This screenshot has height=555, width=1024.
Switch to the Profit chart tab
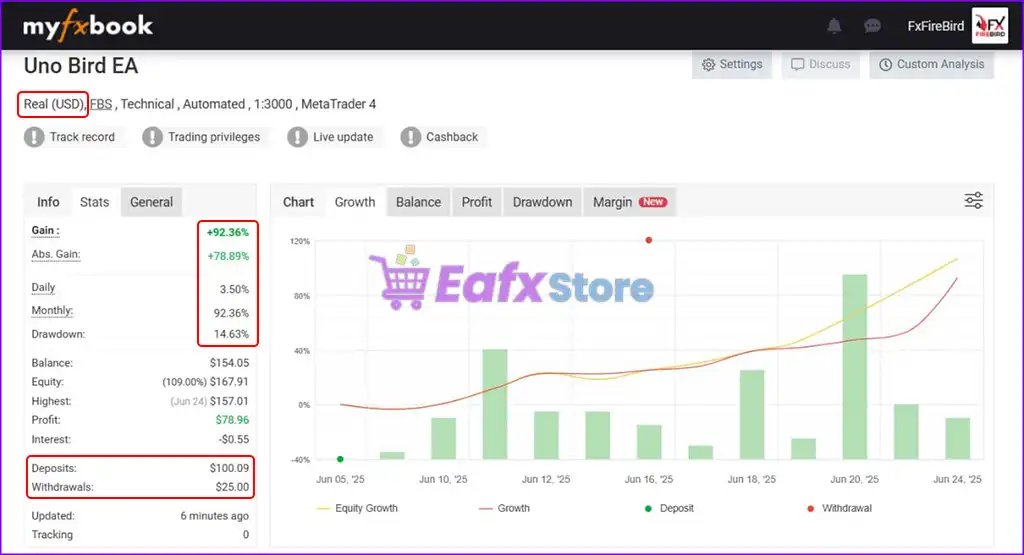pos(477,202)
